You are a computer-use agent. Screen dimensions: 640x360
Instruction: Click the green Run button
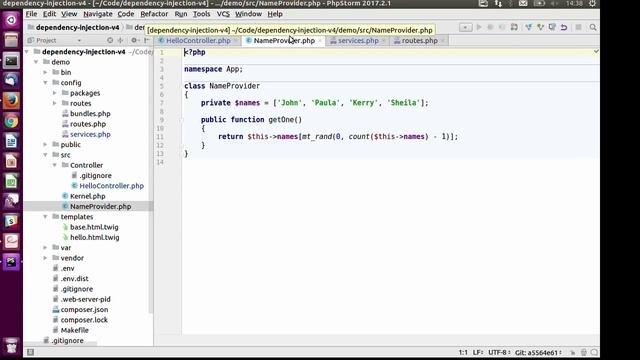pos(479,27)
